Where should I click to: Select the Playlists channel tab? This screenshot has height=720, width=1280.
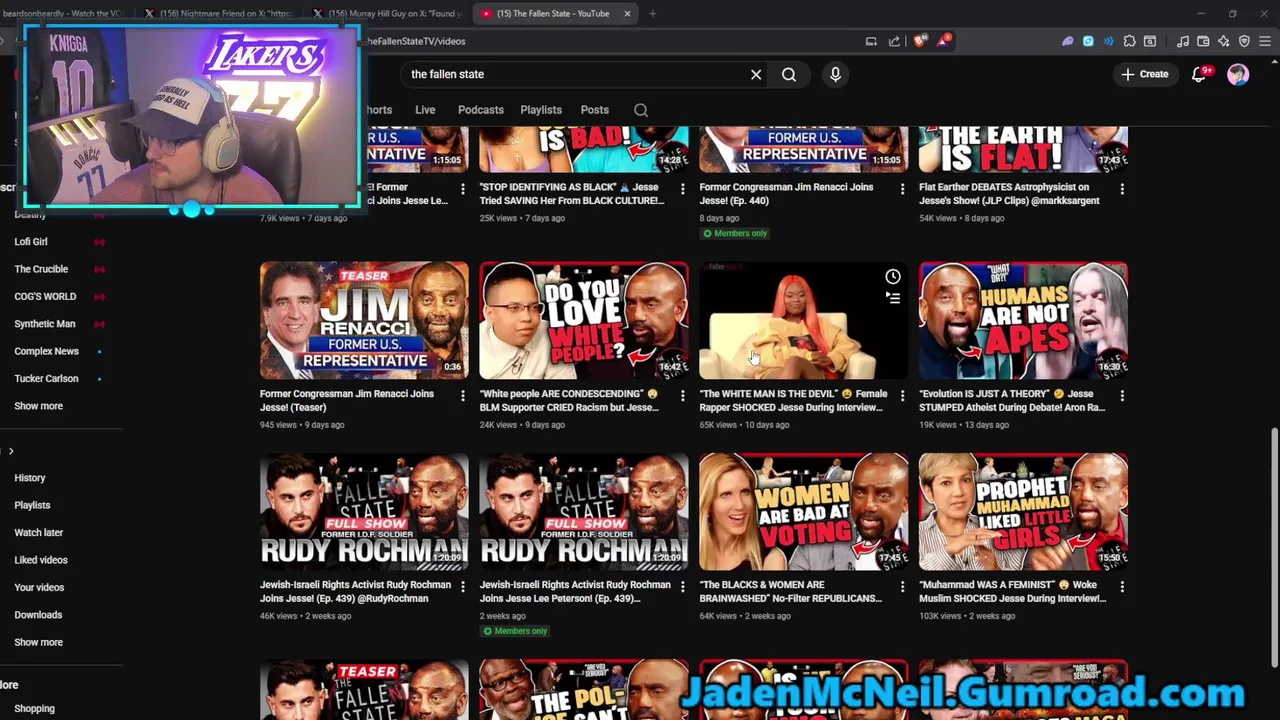tap(541, 110)
